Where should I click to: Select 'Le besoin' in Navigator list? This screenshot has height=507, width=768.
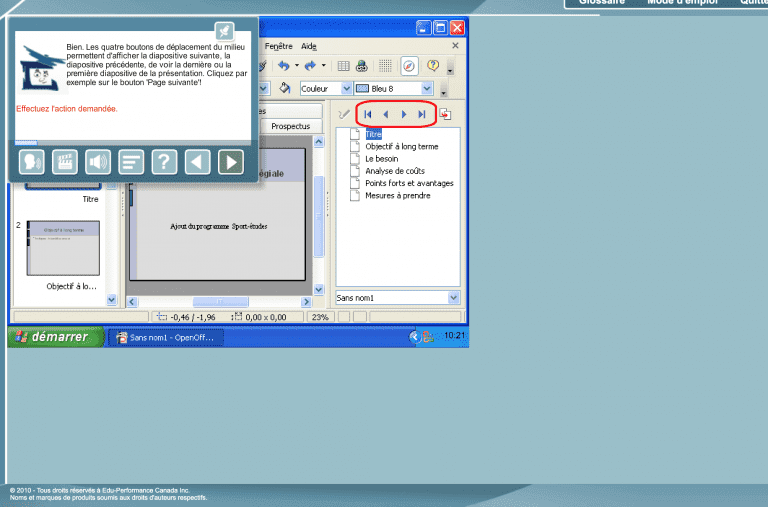point(382,159)
